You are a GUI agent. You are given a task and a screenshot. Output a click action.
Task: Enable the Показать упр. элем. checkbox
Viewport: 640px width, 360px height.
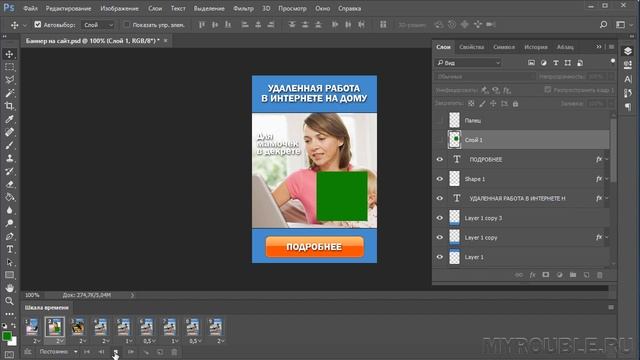[x=127, y=24]
